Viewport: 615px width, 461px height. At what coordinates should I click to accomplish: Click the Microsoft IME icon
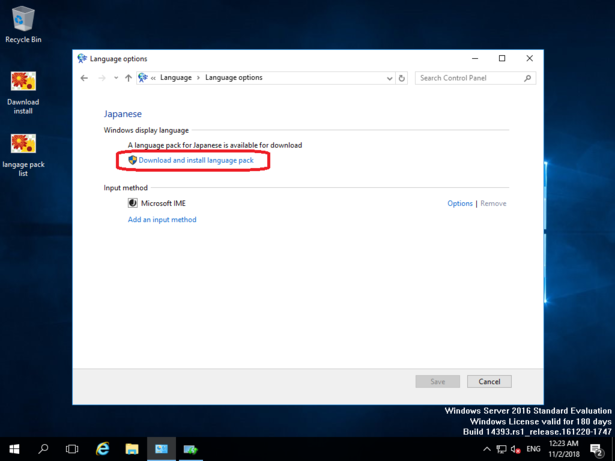coord(133,203)
